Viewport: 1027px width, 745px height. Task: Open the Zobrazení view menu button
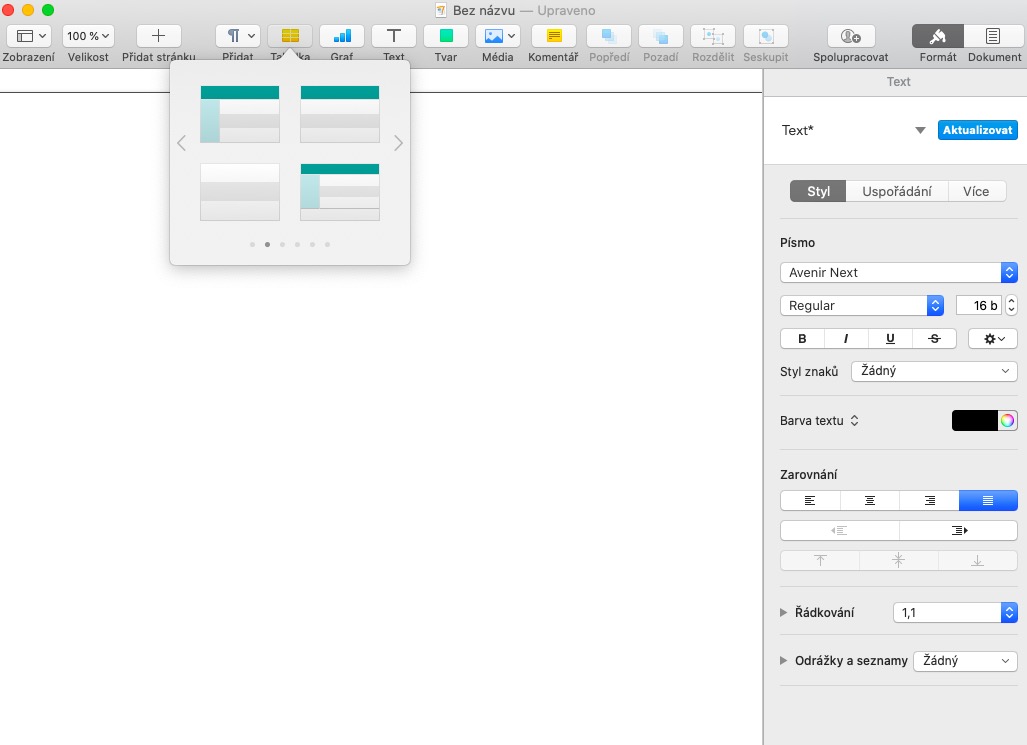pos(29,36)
